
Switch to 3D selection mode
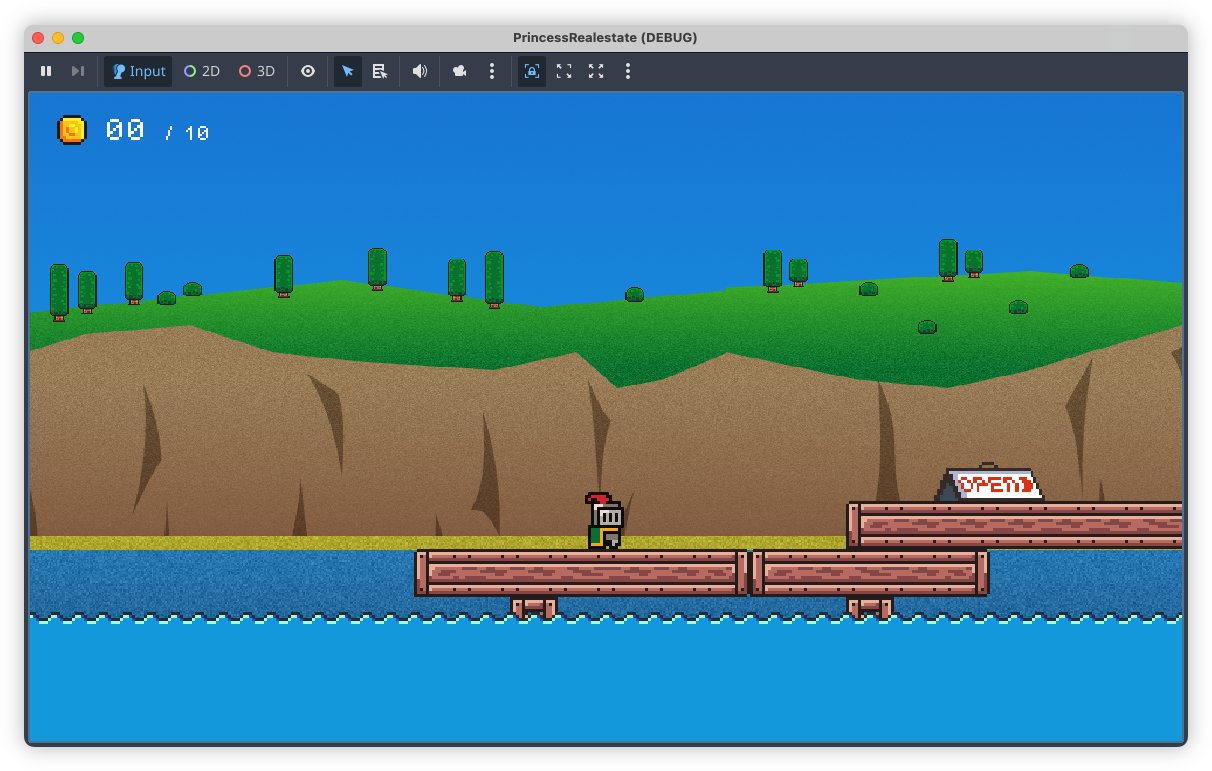(x=257, y=71)
